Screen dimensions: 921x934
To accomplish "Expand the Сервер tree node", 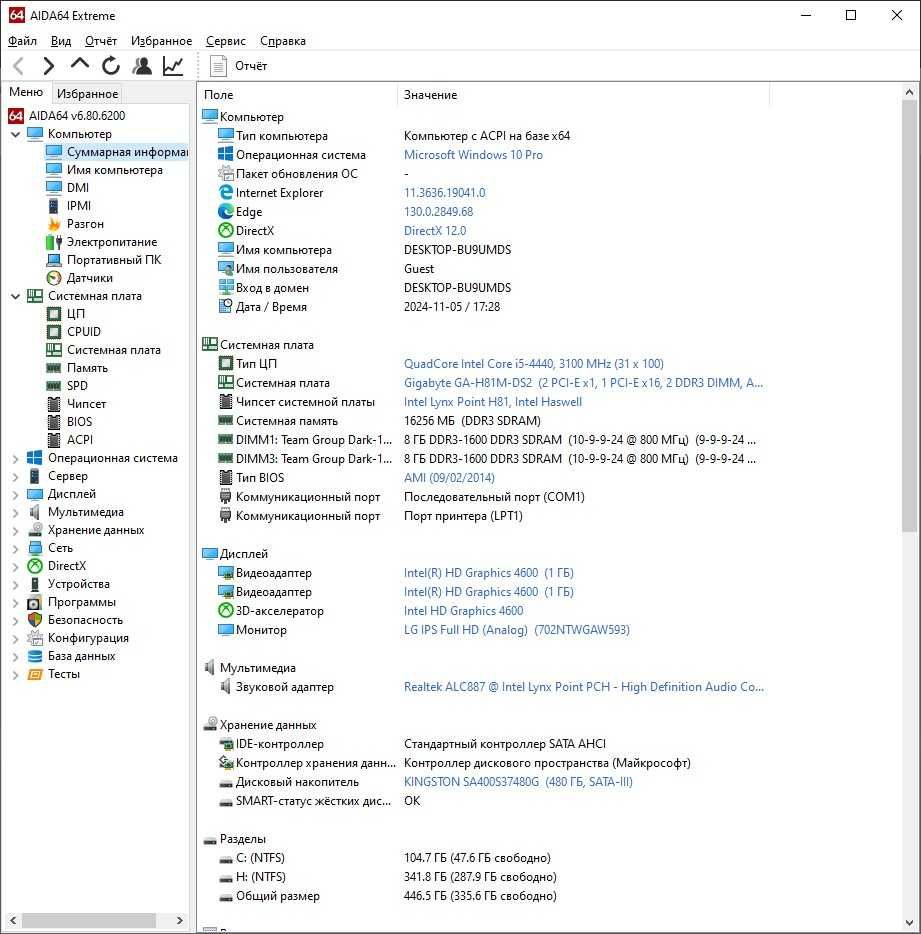I will pos(15,477).
